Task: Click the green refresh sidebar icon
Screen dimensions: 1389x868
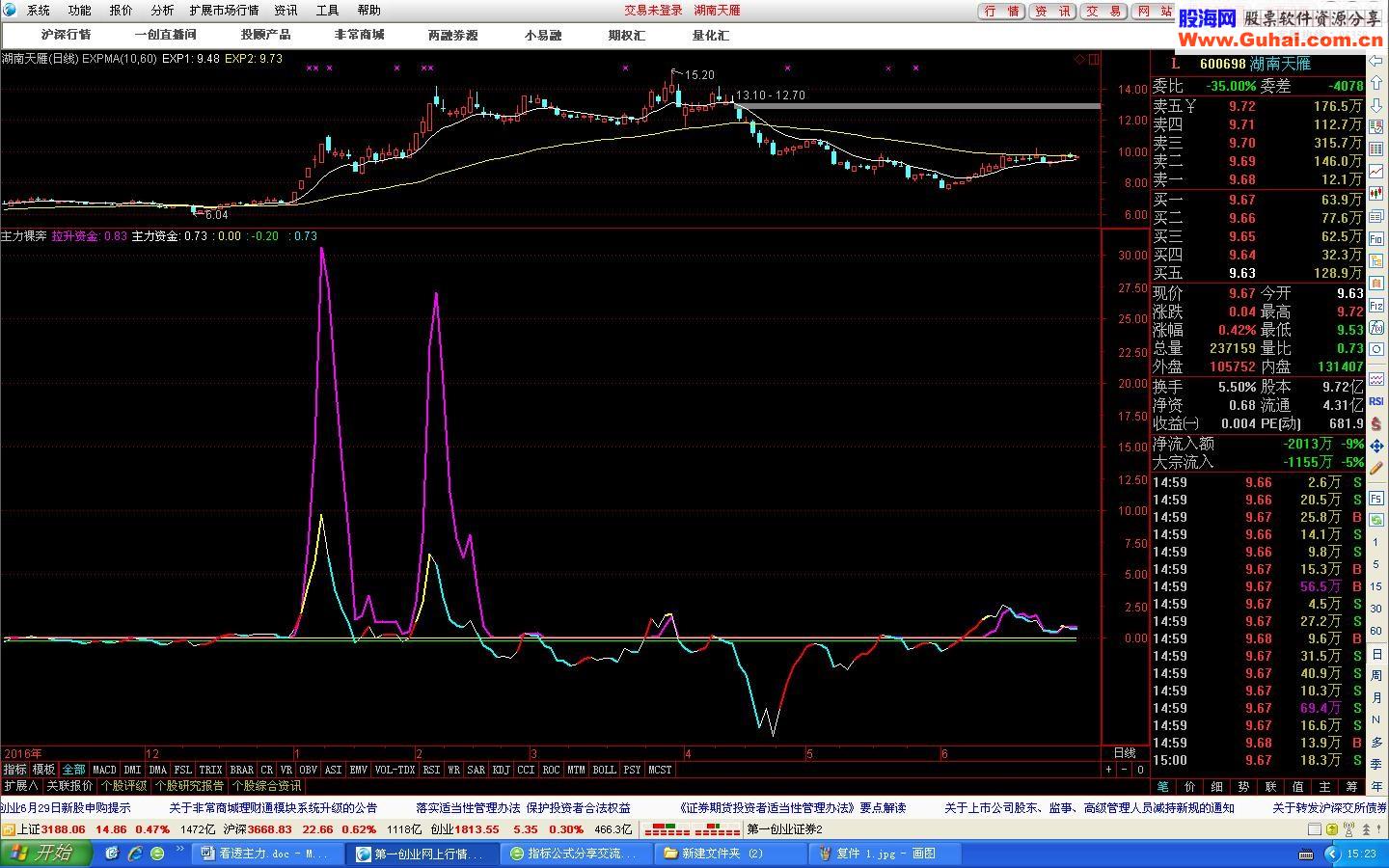Action: [x=1376, y=520]
